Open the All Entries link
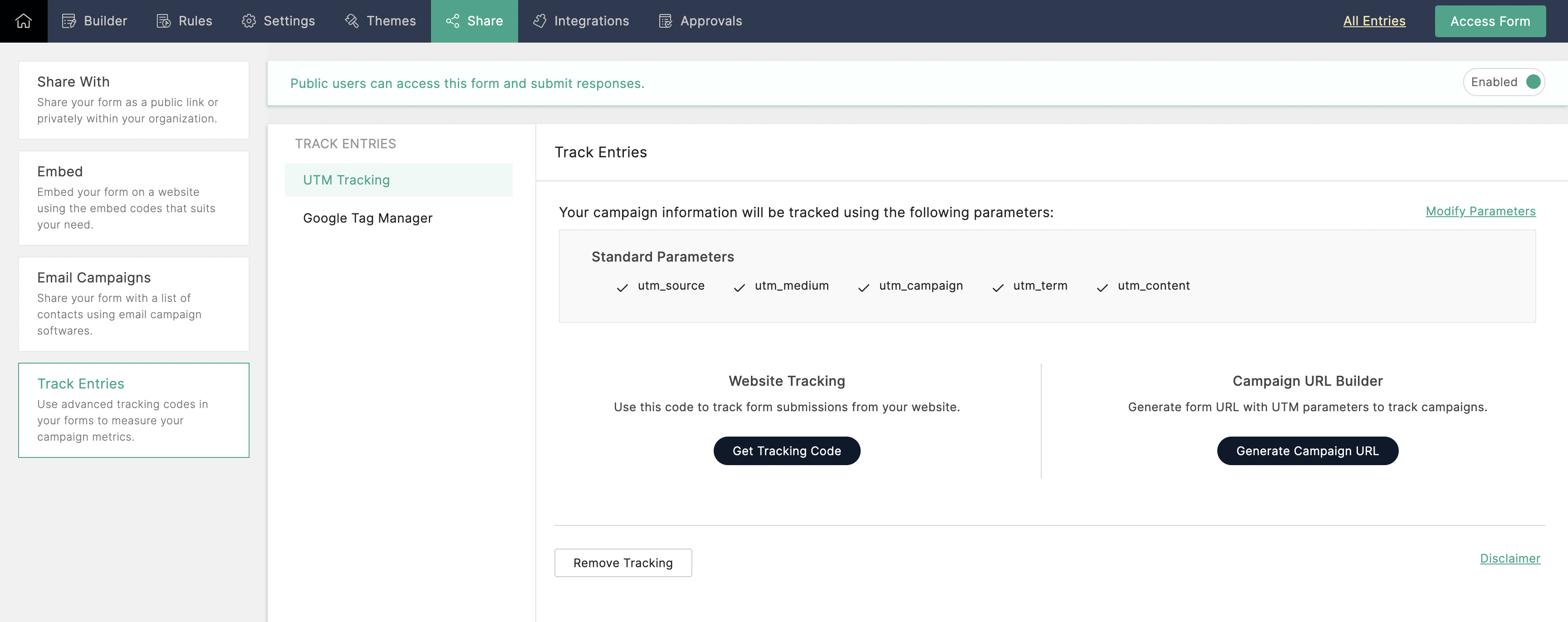Viewport: 1568px width, 622px height. coord(1374,21)
